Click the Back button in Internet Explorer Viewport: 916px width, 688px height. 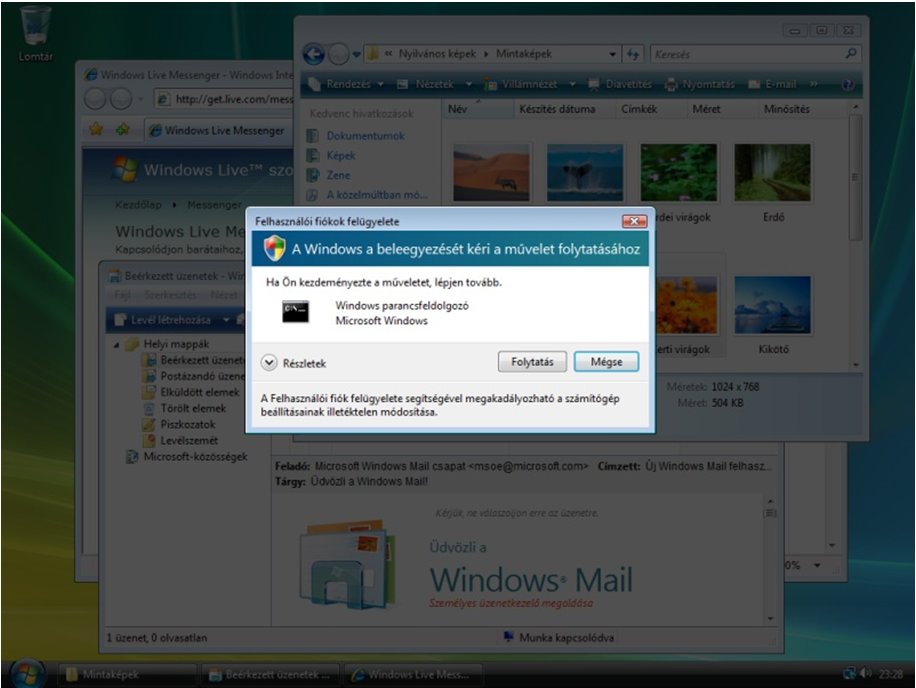point(95,99)
